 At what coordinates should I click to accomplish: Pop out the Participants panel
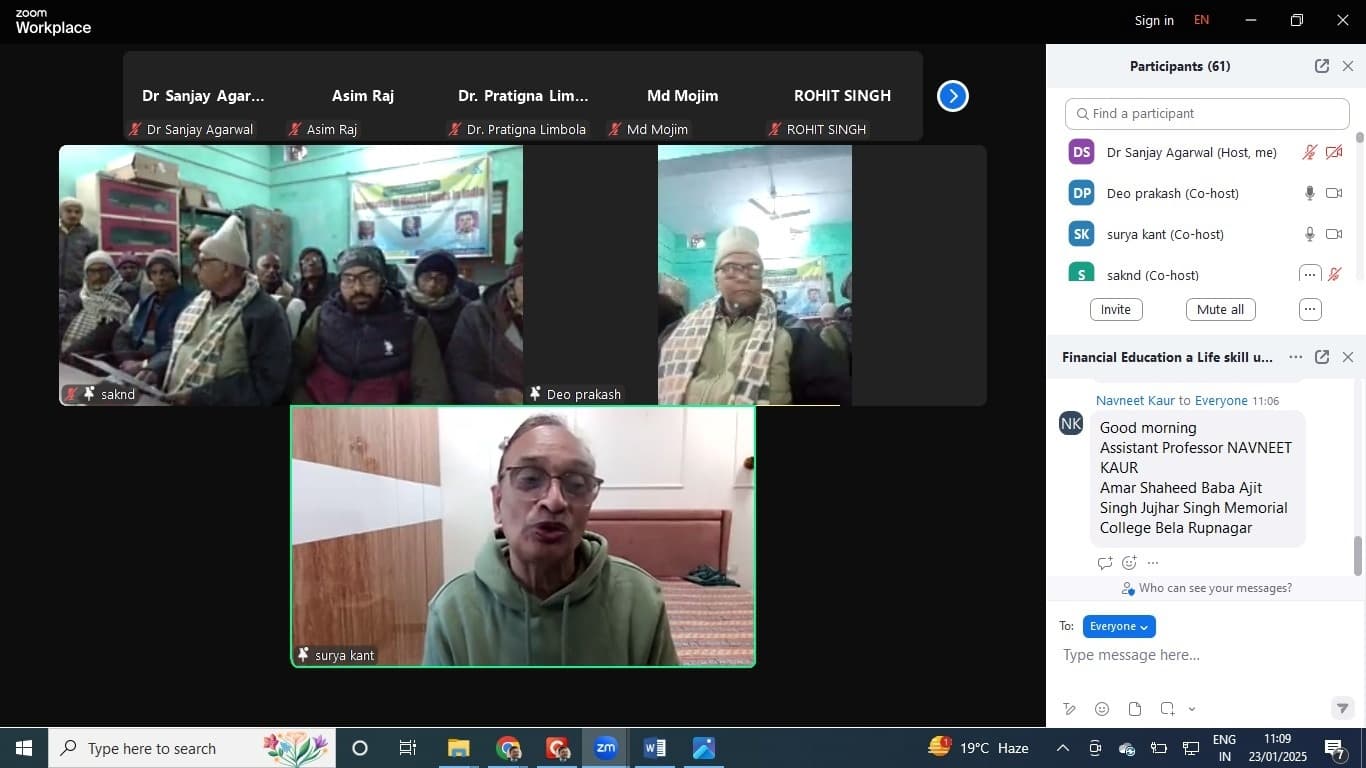point(1321,66)
